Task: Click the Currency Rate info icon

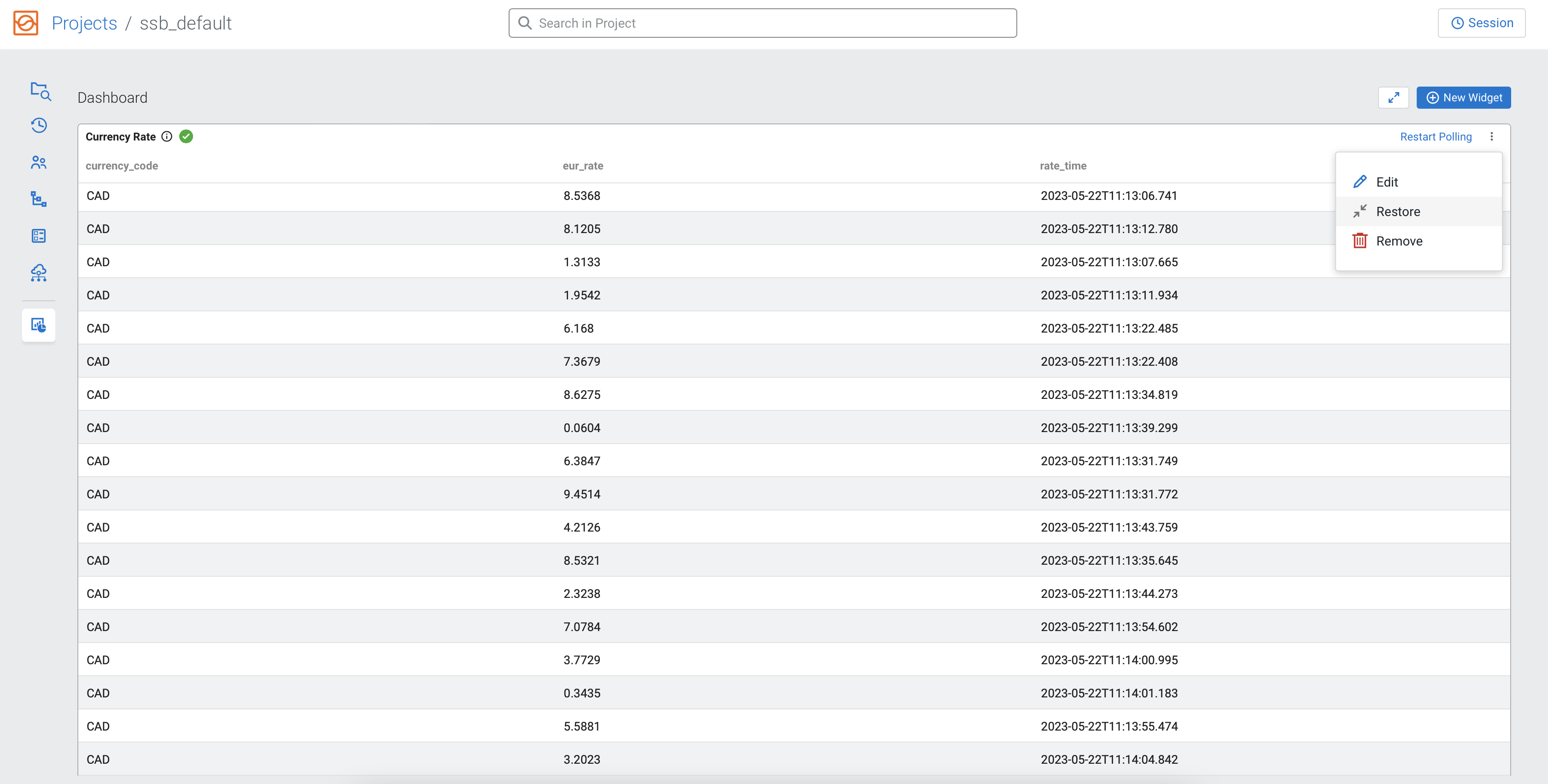Action: pos(167,136)
